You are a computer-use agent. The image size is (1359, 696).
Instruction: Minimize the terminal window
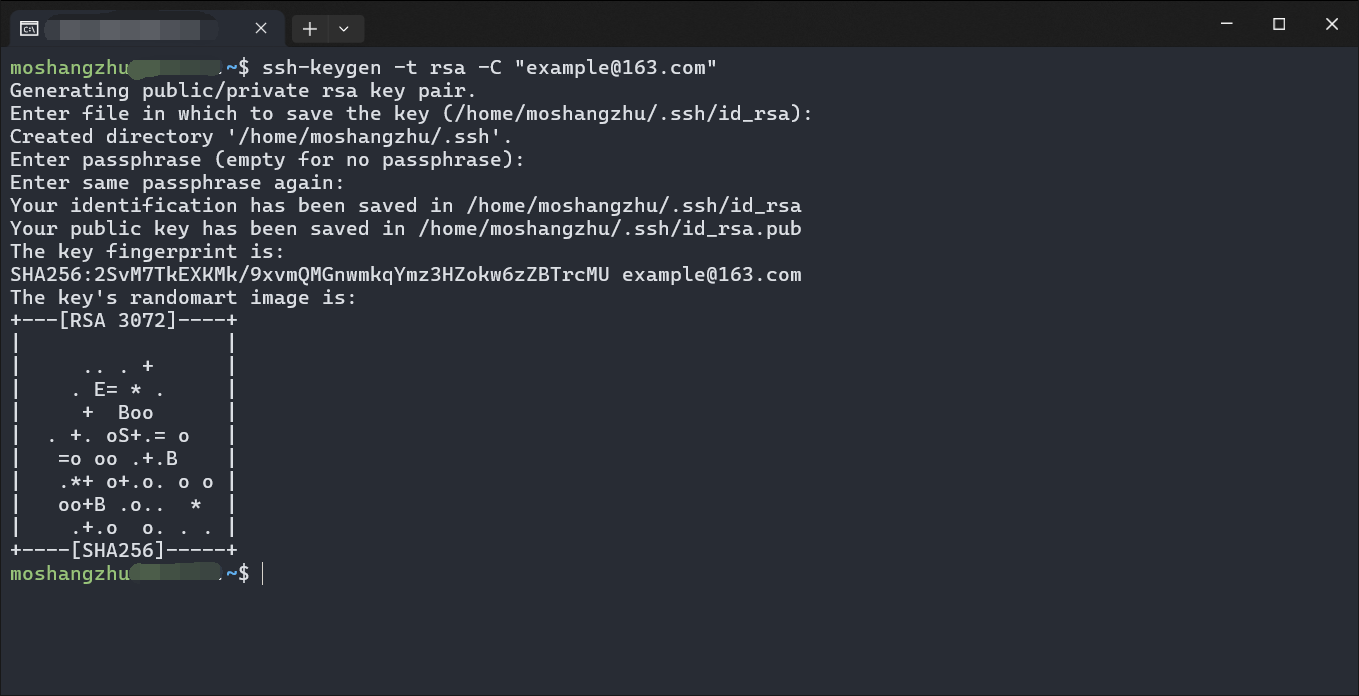tap(1226, 25)
